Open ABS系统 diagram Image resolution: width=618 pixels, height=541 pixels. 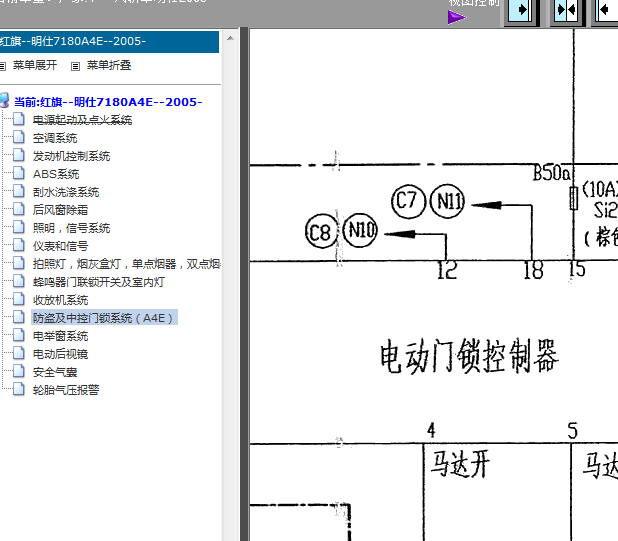tap(56, 174)
